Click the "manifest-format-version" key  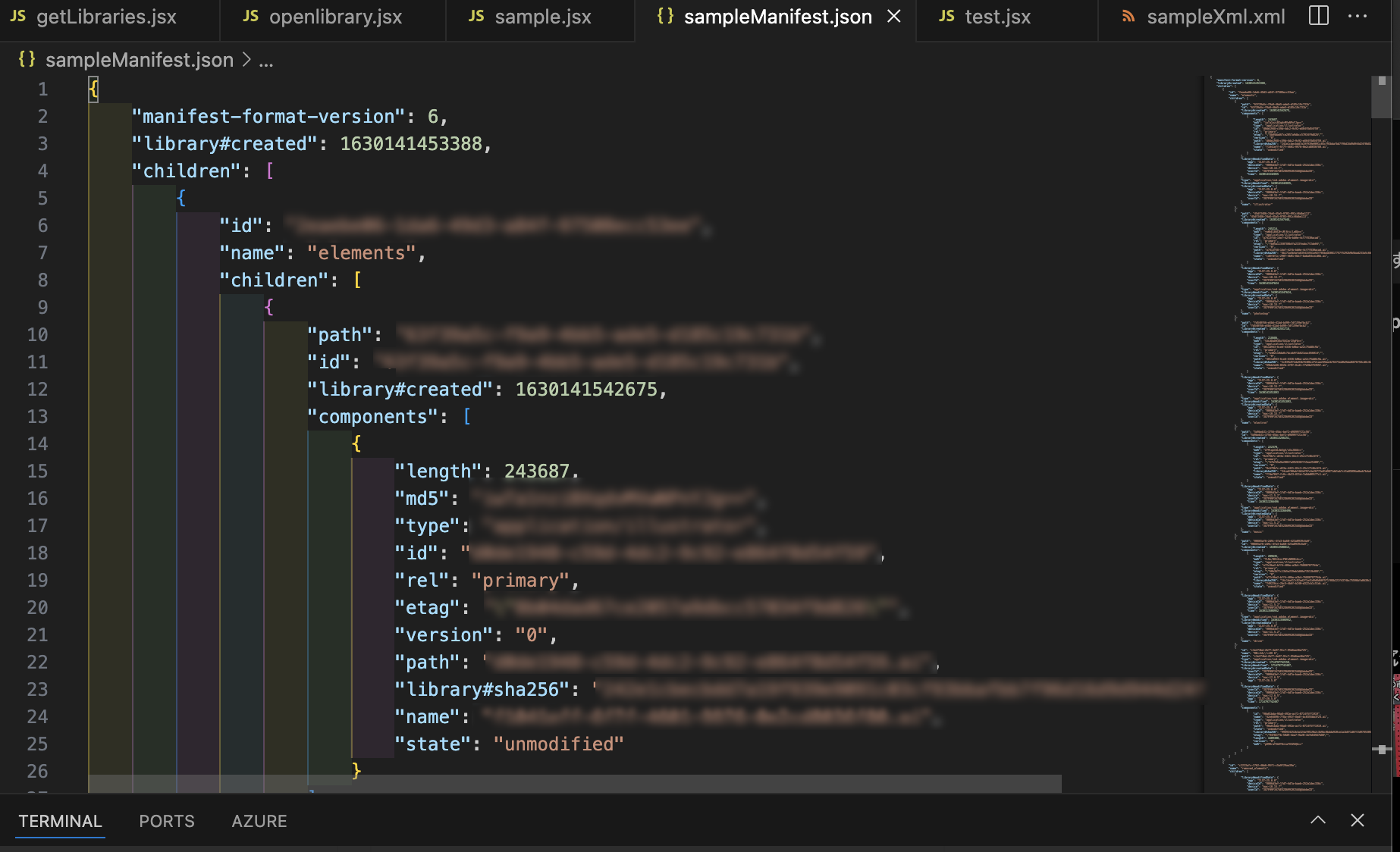268,117
